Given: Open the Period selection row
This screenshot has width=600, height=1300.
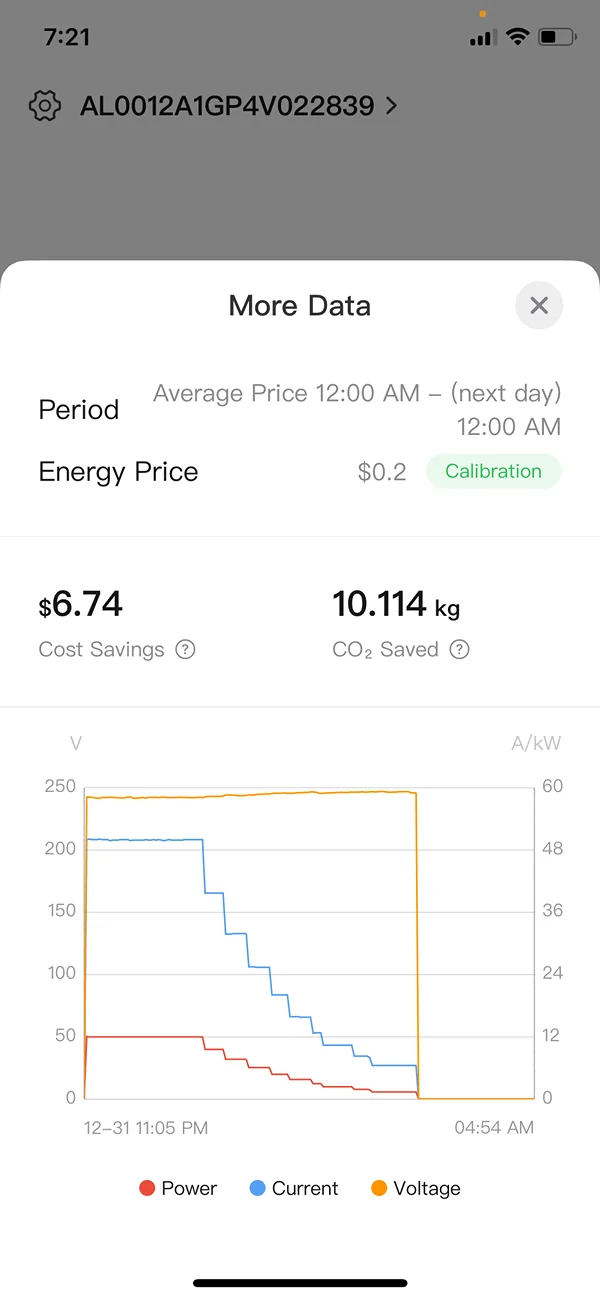Looking at the screenshot, I should click(78, 409).
